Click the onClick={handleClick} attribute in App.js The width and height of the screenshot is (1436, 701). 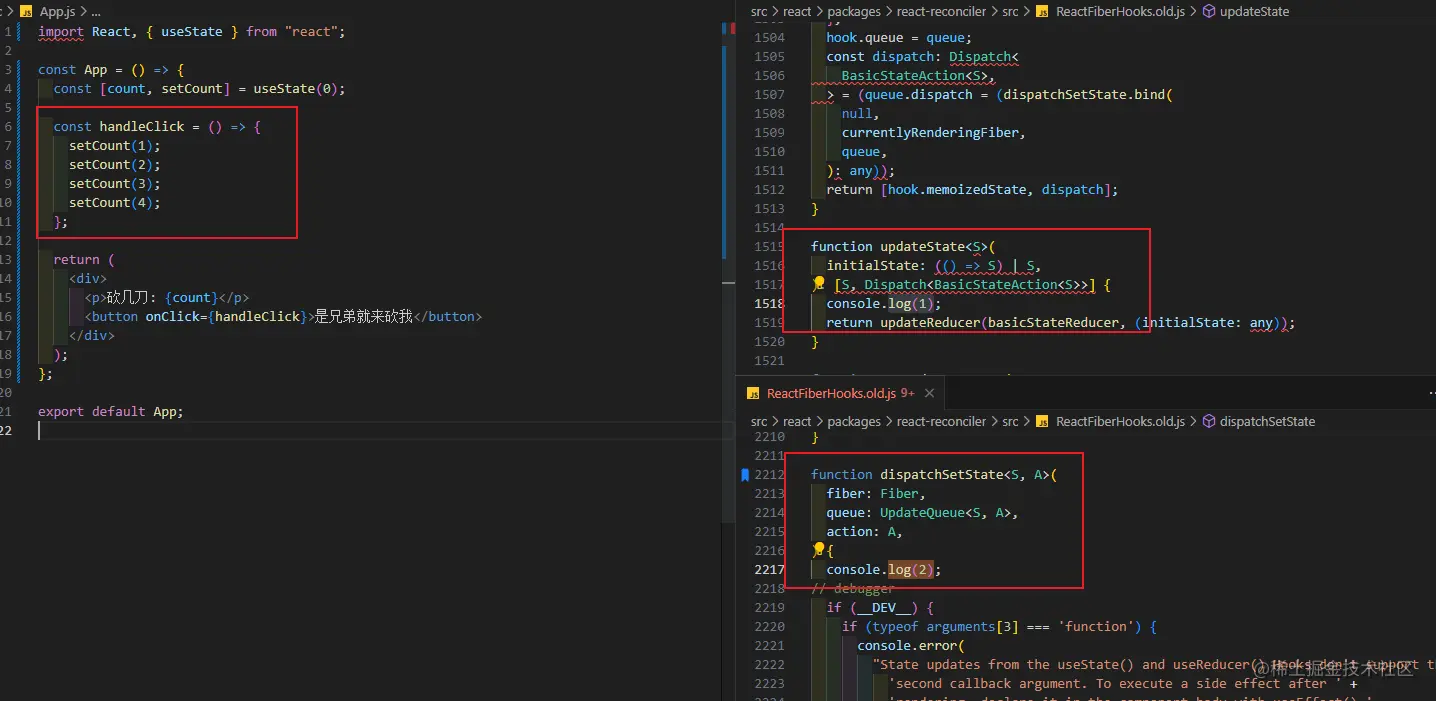click(x=225, y=317)
